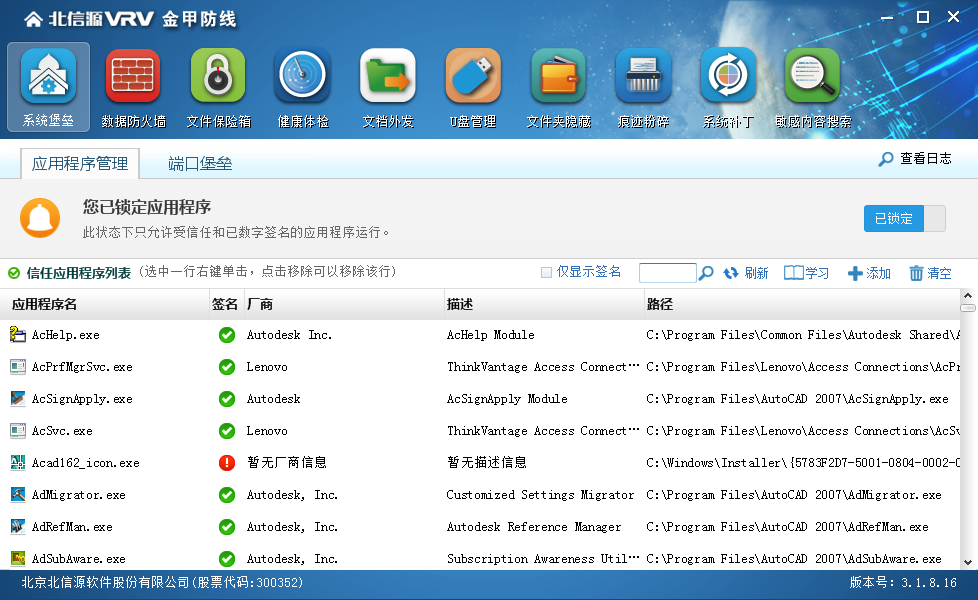The image size is (978, 600).
Task: Select the AdRefMan.exe row name
Action: (x=72, y=527)
